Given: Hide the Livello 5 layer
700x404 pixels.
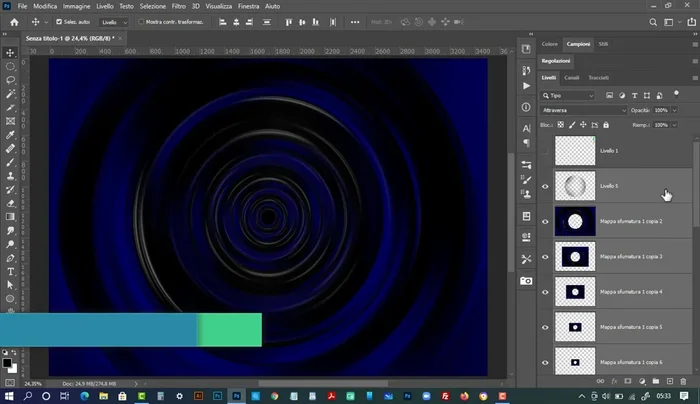Looking at the screenshot, I should [545, 186].
